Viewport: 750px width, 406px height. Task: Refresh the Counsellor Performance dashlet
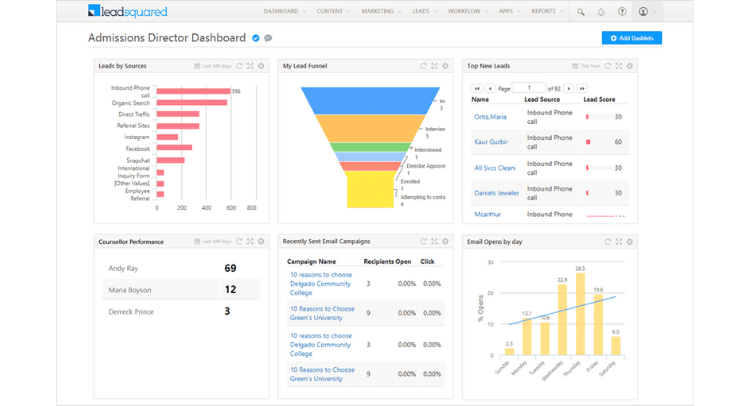[239, 241]
